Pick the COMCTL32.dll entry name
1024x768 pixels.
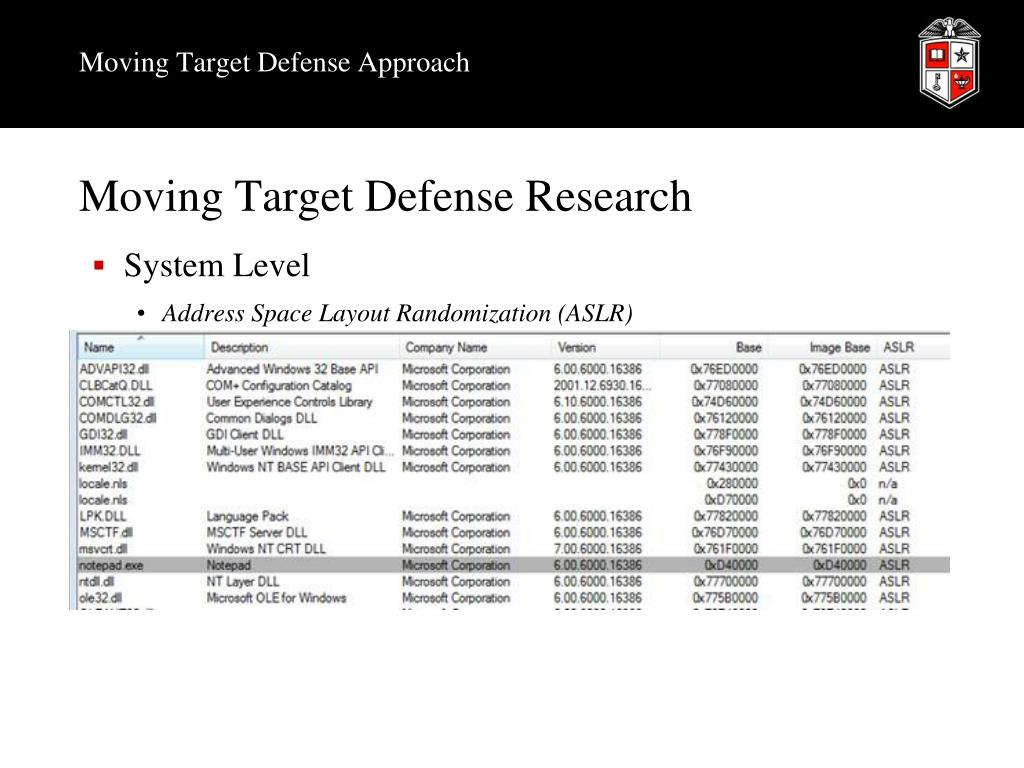click(117, 402)
